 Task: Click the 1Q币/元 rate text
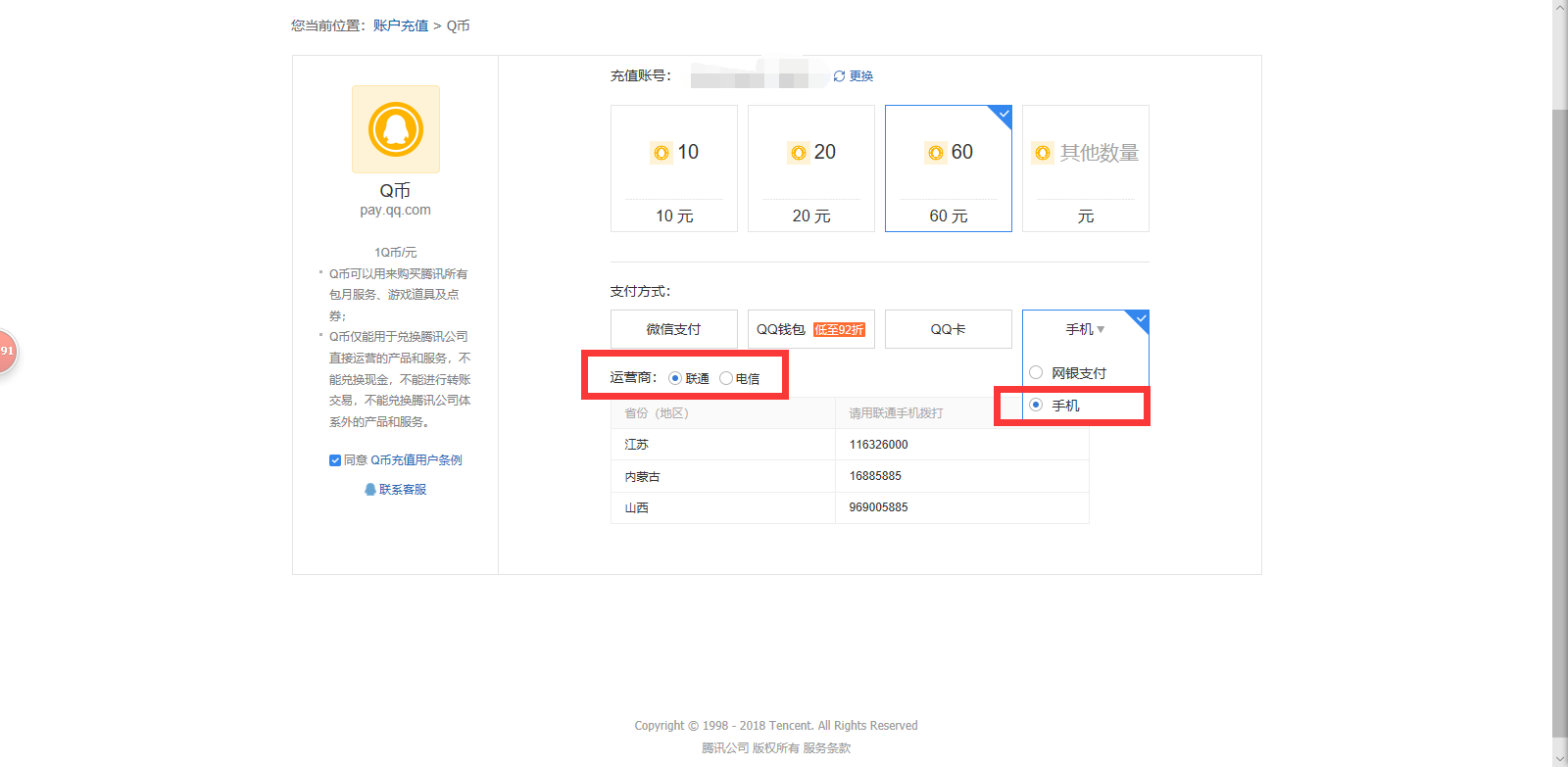click(396, 253)
